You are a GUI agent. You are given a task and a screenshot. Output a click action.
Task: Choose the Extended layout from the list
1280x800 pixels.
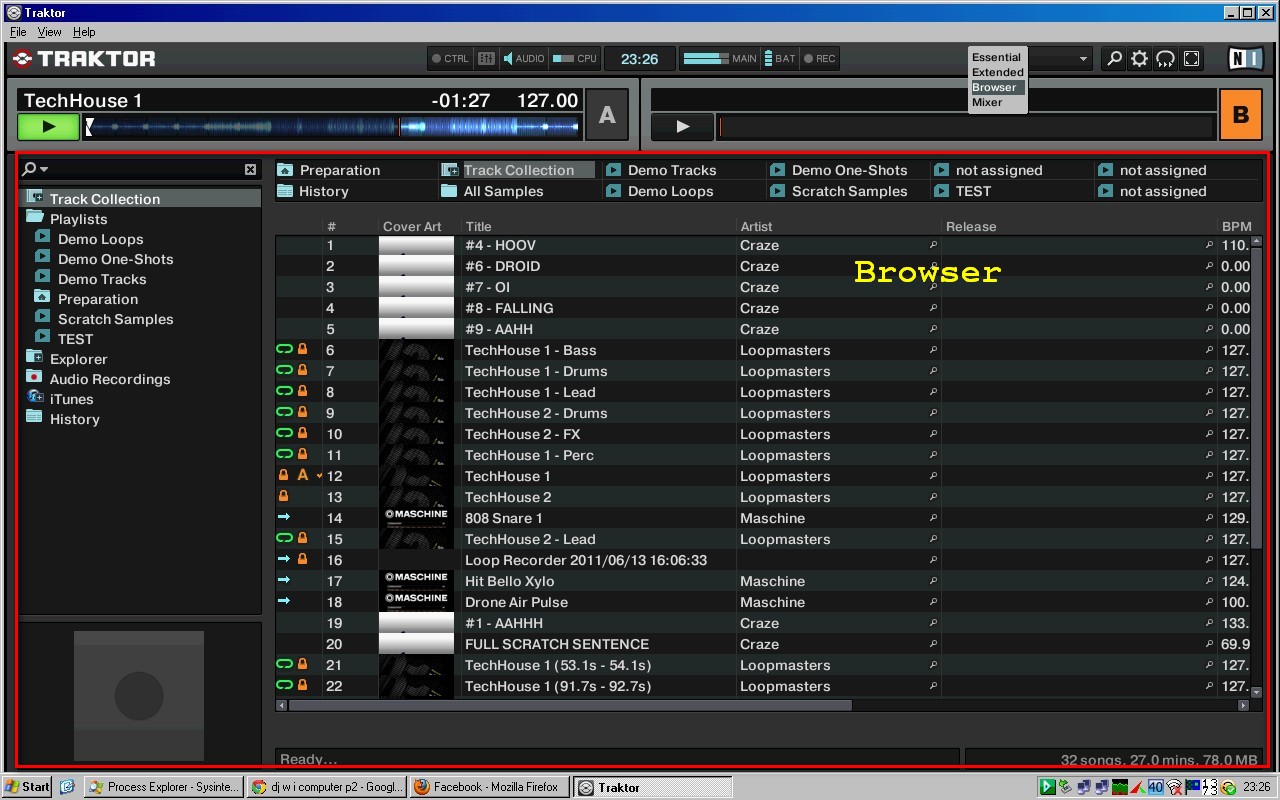997,72
